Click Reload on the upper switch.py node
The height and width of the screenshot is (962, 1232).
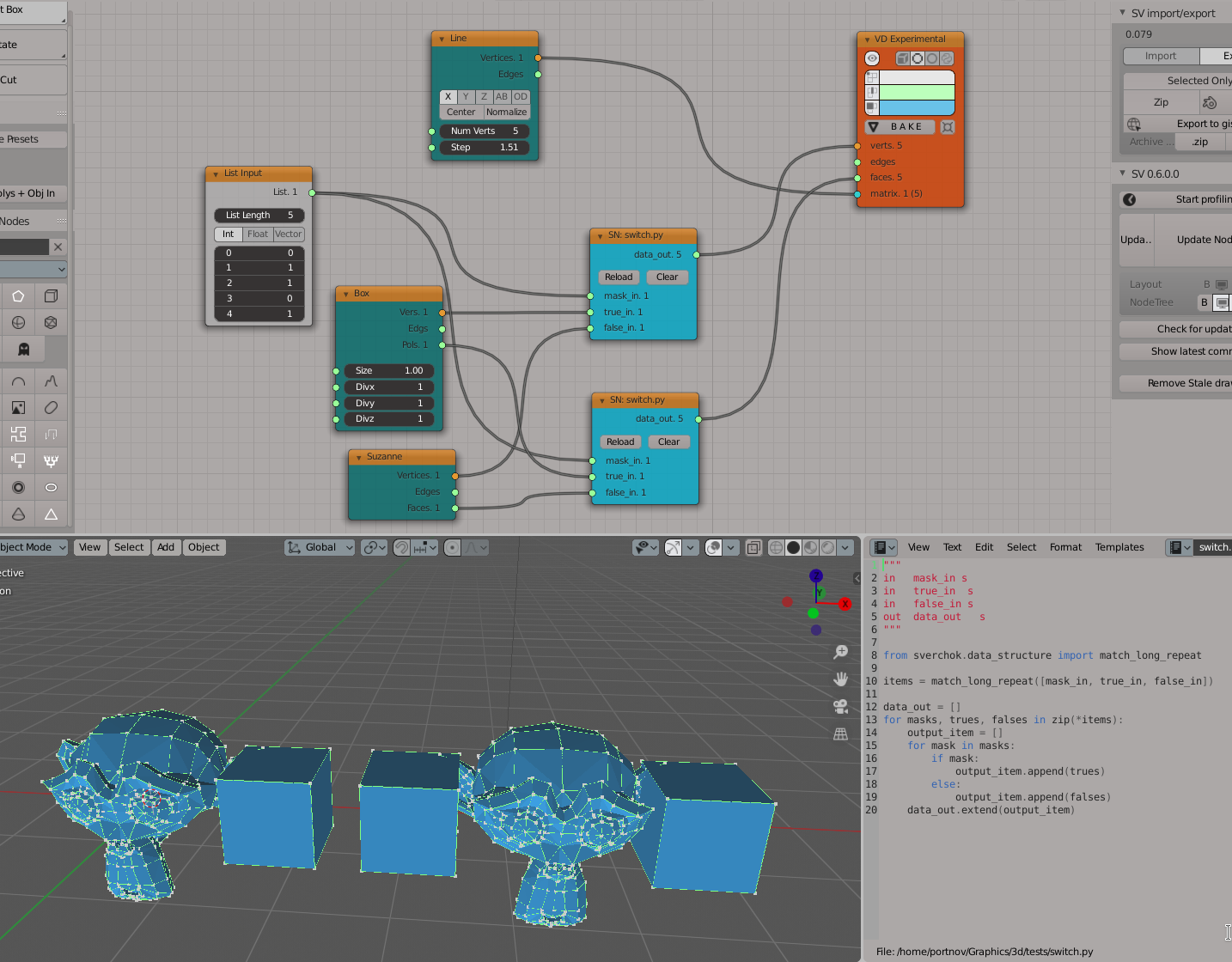tap(619, 277)
